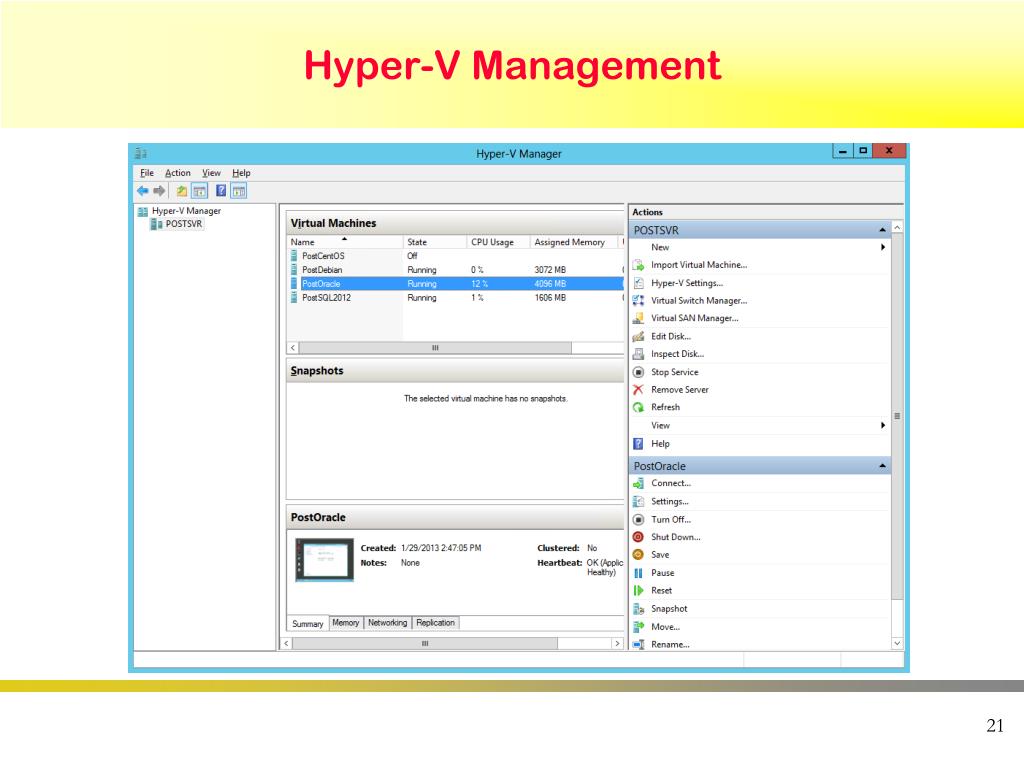Open the View menu in the menu bar

coord(211,173)
